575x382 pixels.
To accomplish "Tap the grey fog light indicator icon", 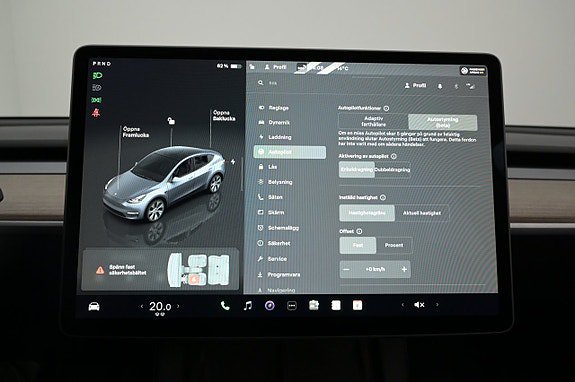I will coord(96,88).
